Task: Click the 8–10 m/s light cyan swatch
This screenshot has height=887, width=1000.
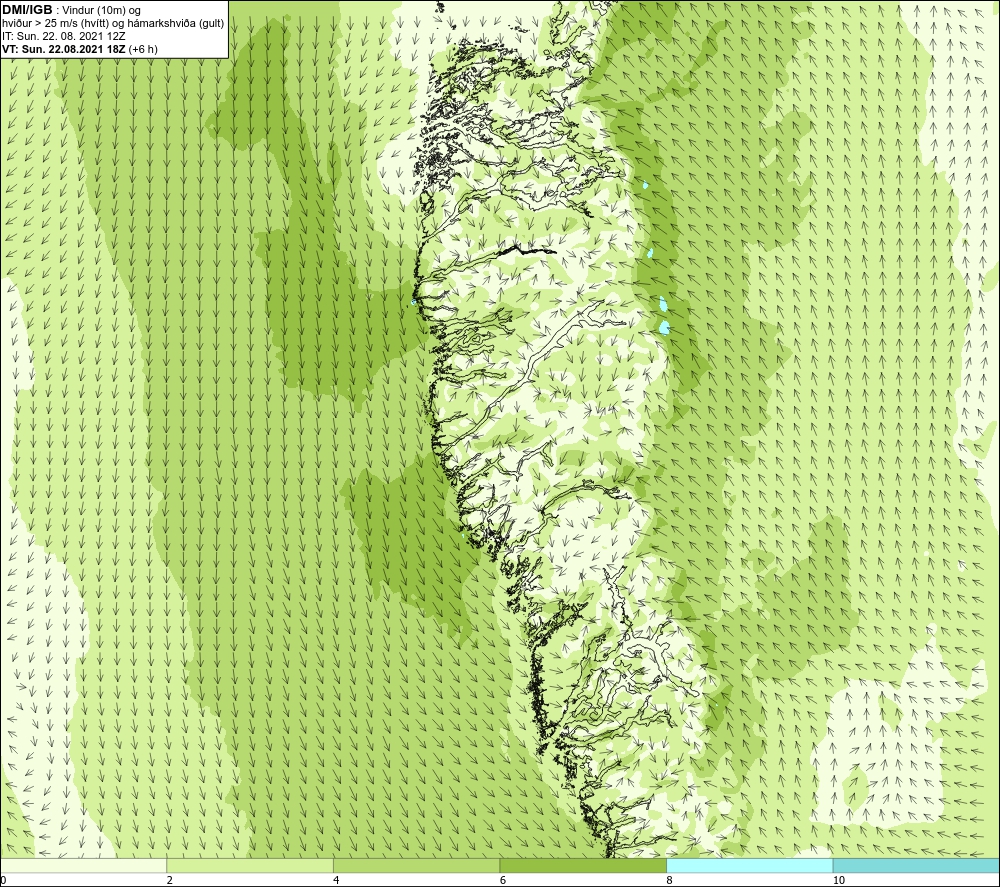Action: [x=749, y=865]
